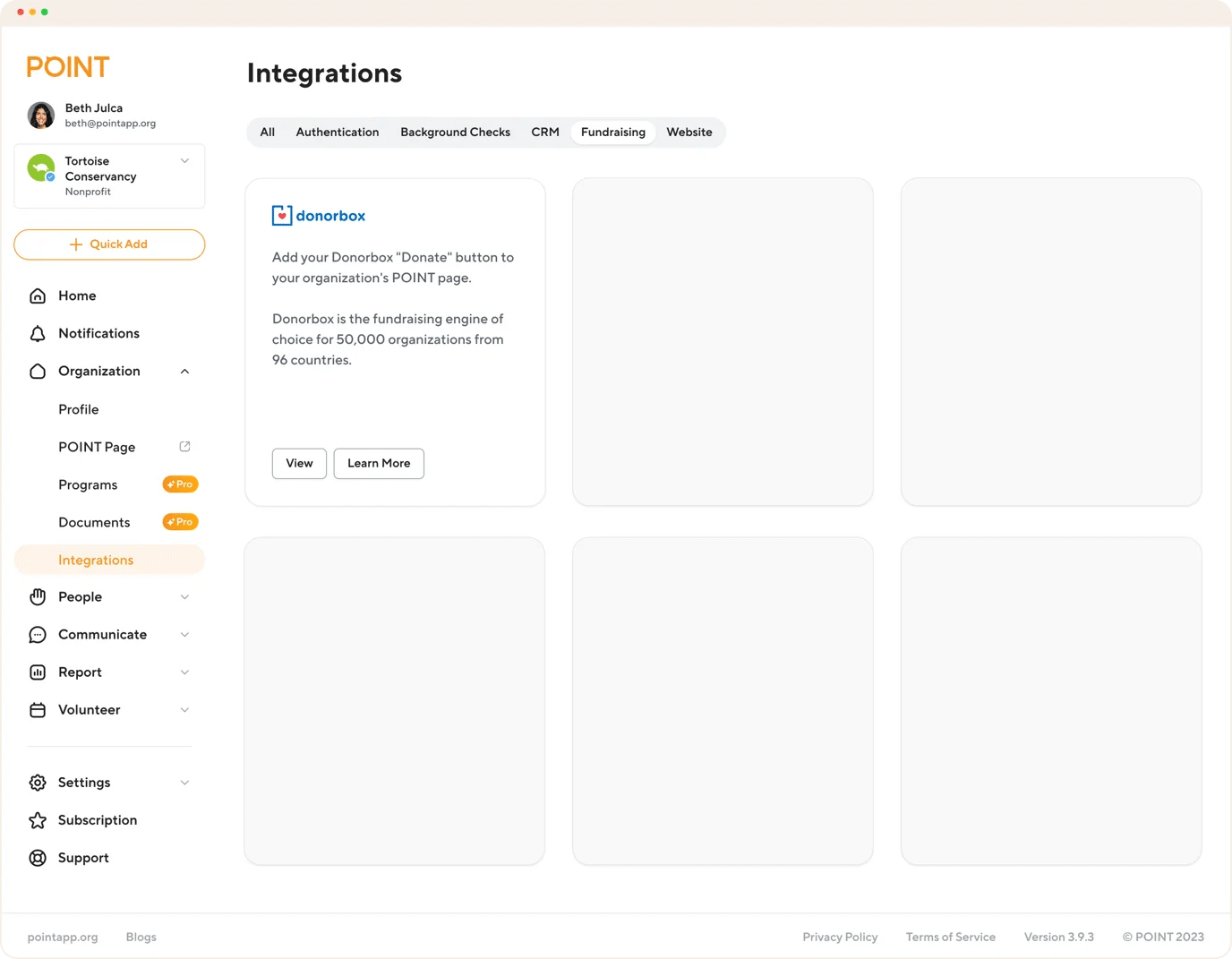1232x959 pixels.
Task: Select the Report chart icon
Action: 38,672
